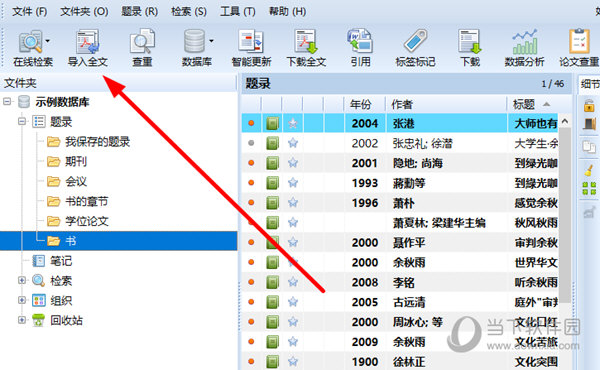Toggle star for the 余秋雨 2009 record
Screen dimensions: 600x370
click(x=293, y=342)
